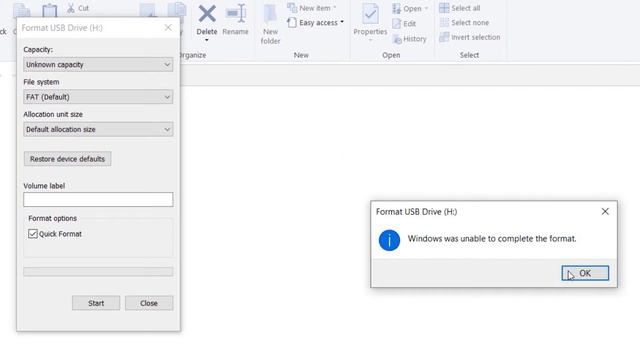Click Restore device defaults button
This screenshot has height=360, width=640.
(x=67, y=159)
